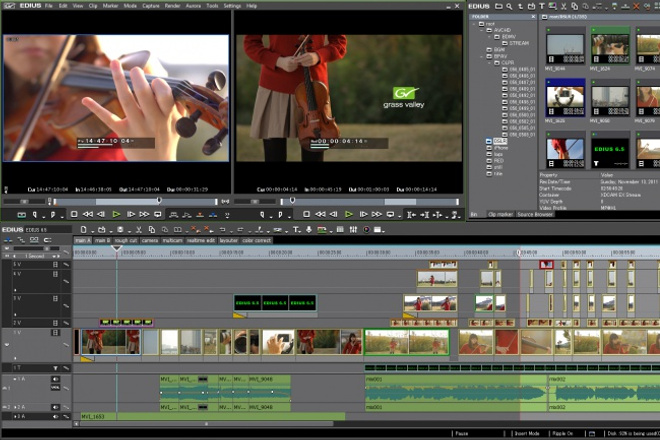The width and height of the screenshot is (660, 440).
Task: Click Save Project icon in the timeline toolbar
Action: coord(120,229)
